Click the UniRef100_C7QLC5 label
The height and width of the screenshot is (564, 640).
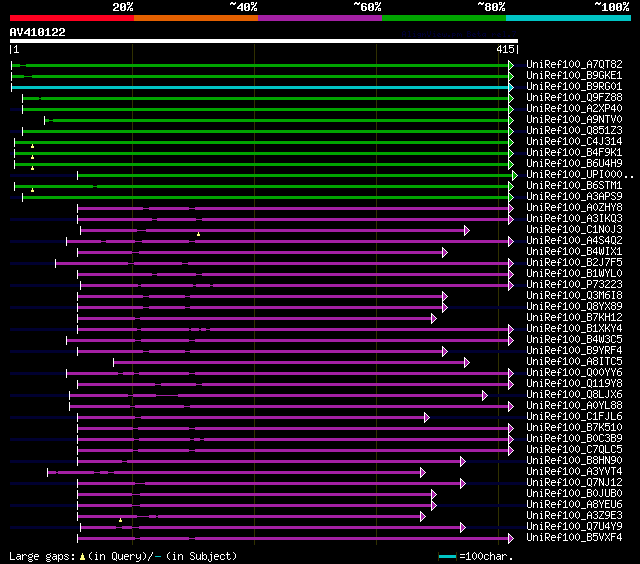pyautogui.click(x=574, y=450)
